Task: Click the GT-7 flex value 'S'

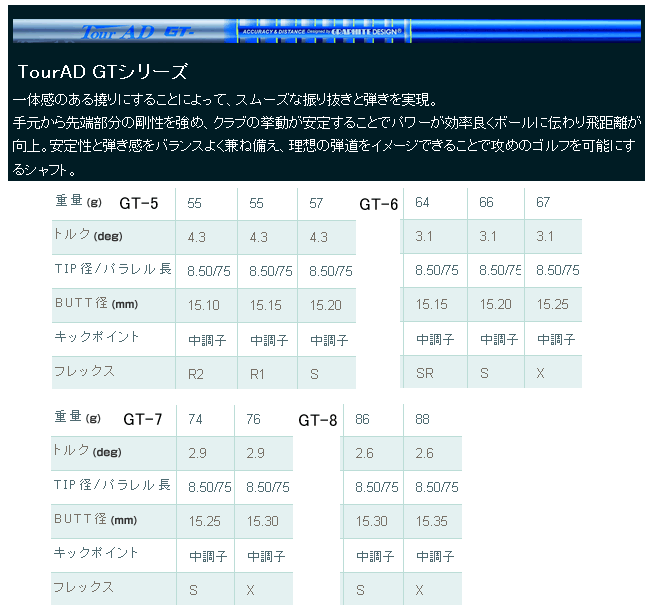Action: pos(193,590)
